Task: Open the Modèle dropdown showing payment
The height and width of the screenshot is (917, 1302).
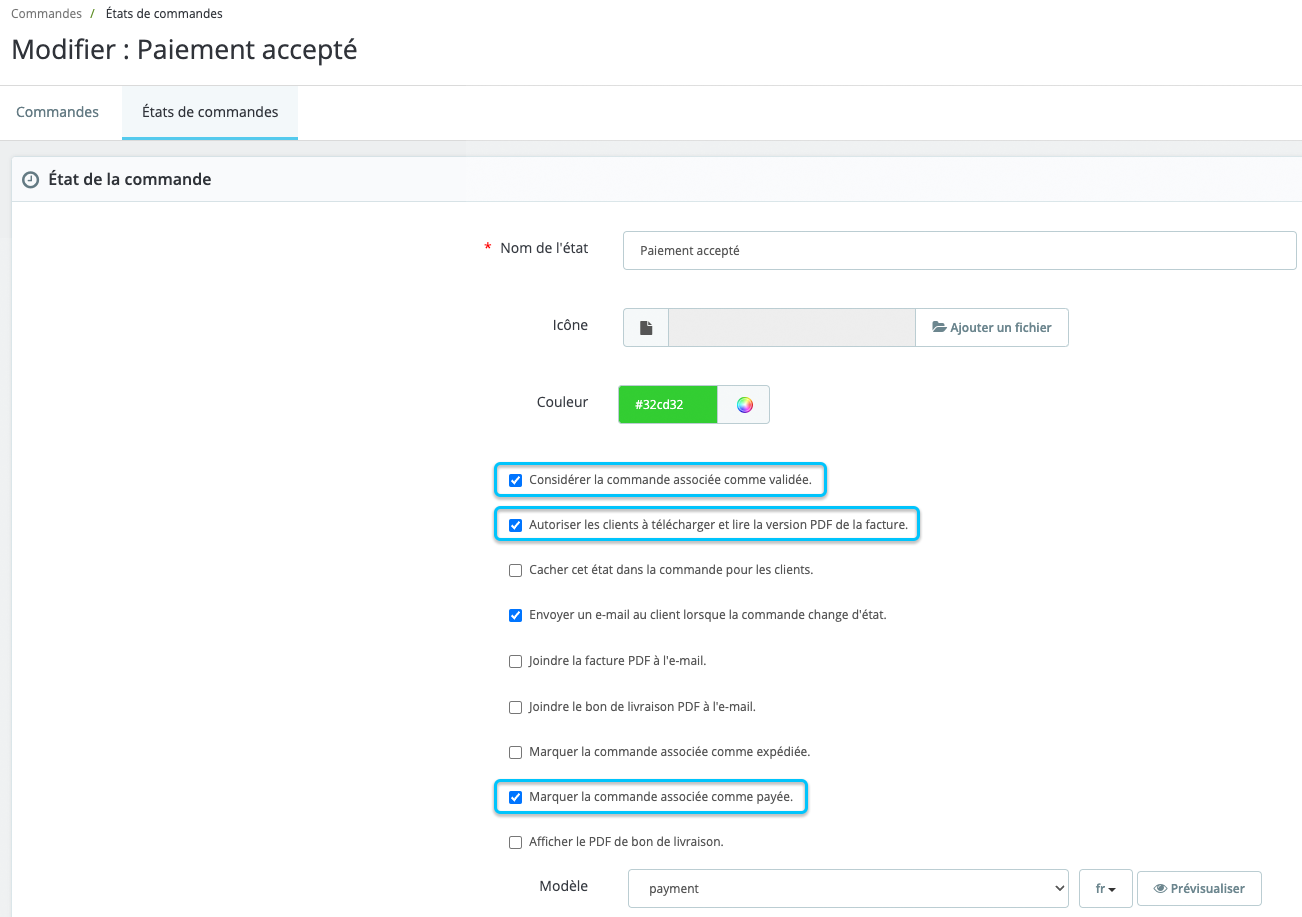Action: [847, 888]
